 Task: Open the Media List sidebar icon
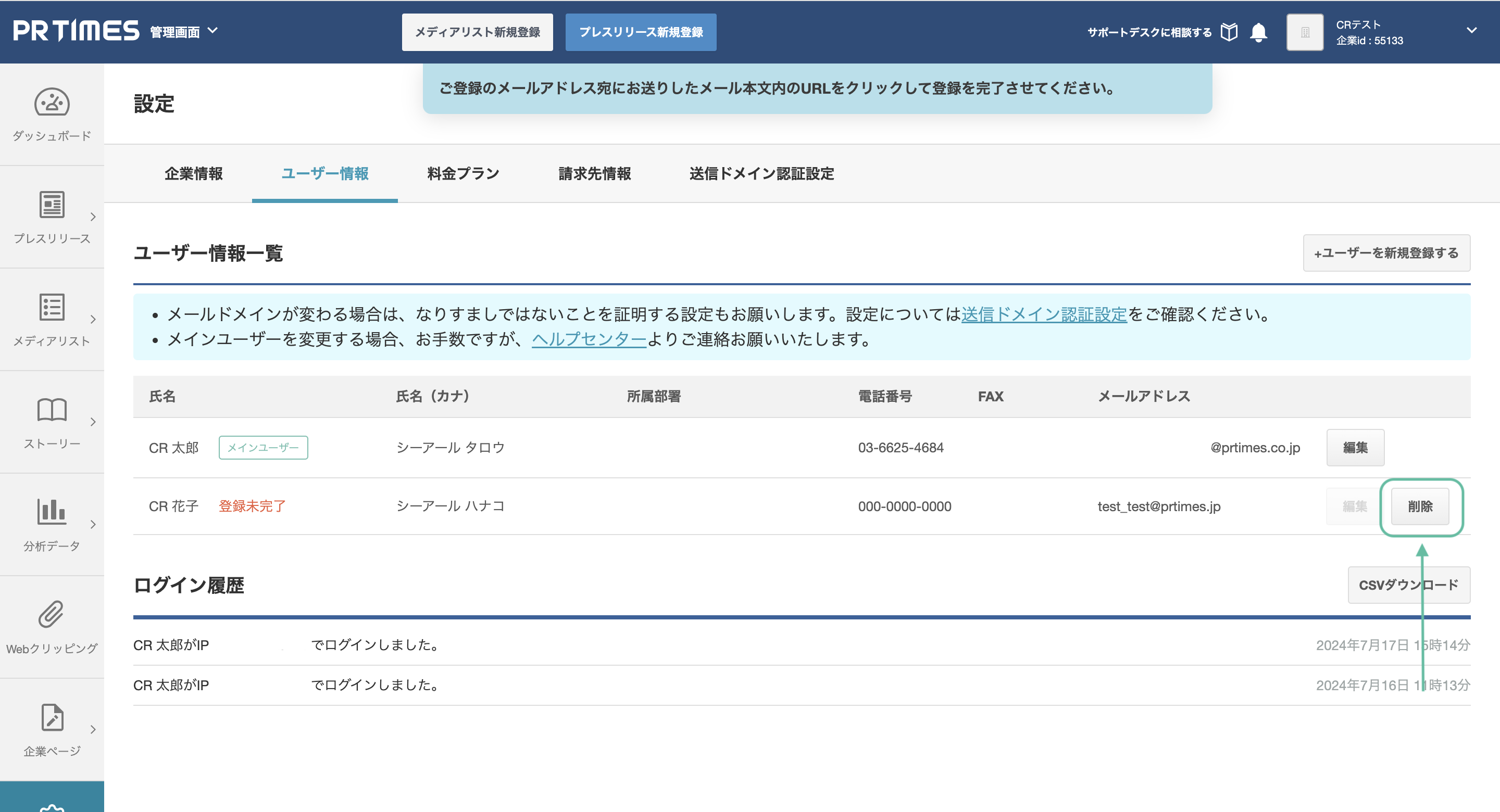coord(52,307)
